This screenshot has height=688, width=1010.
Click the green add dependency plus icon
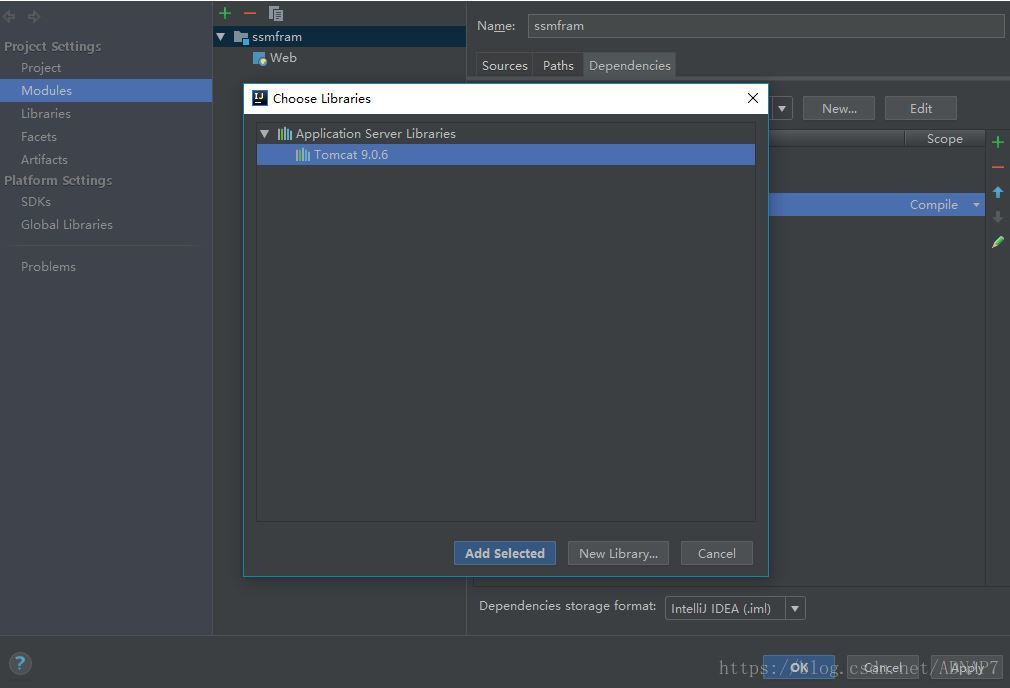(x=998, y=142)
